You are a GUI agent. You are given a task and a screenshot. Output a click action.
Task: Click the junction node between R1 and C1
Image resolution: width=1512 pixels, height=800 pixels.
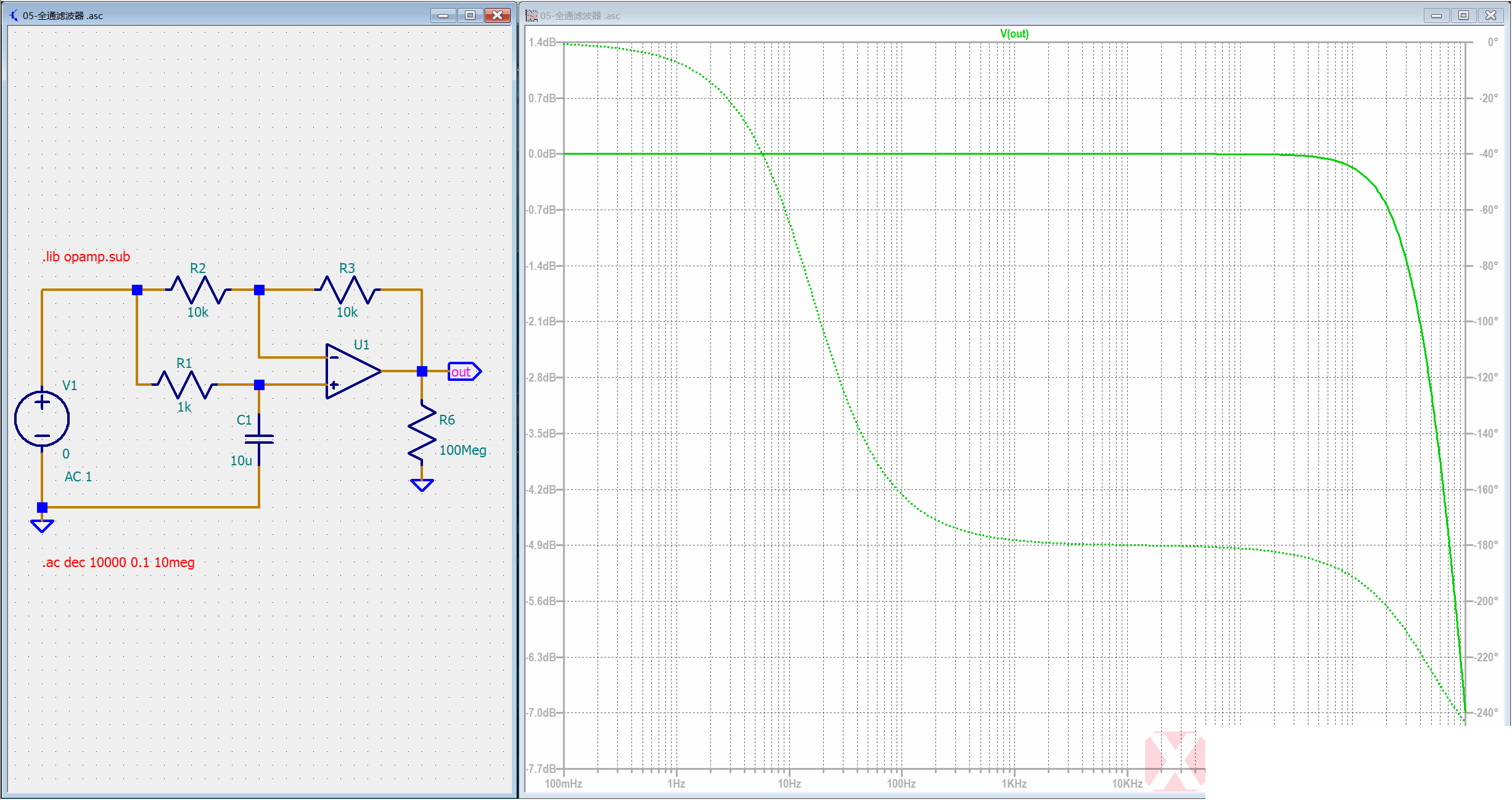(260, 385)
